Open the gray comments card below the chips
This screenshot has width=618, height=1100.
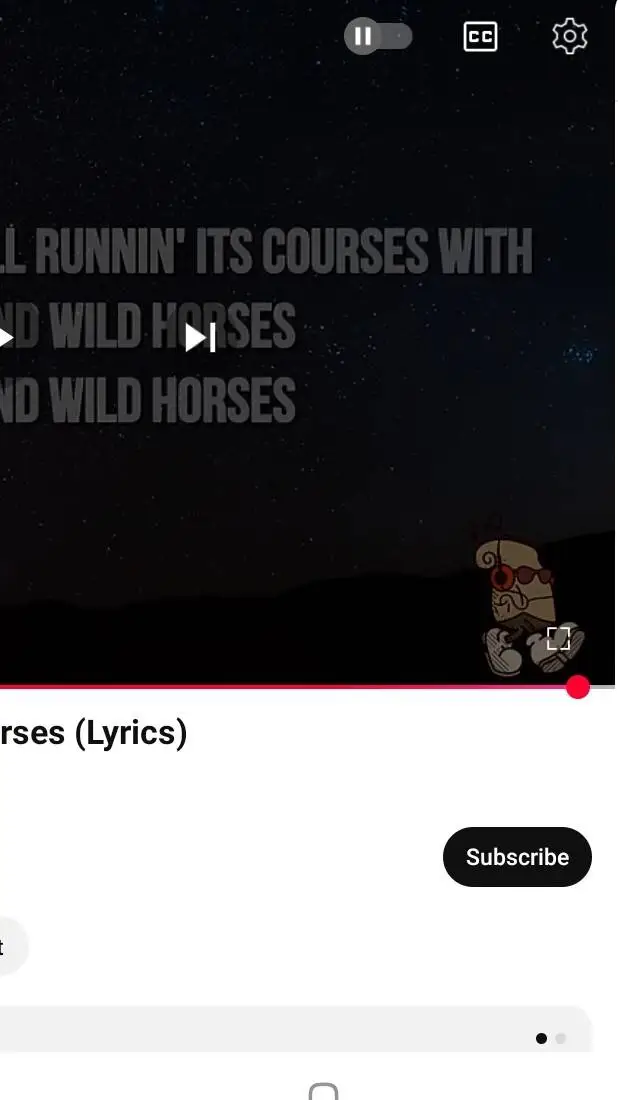295,1028
